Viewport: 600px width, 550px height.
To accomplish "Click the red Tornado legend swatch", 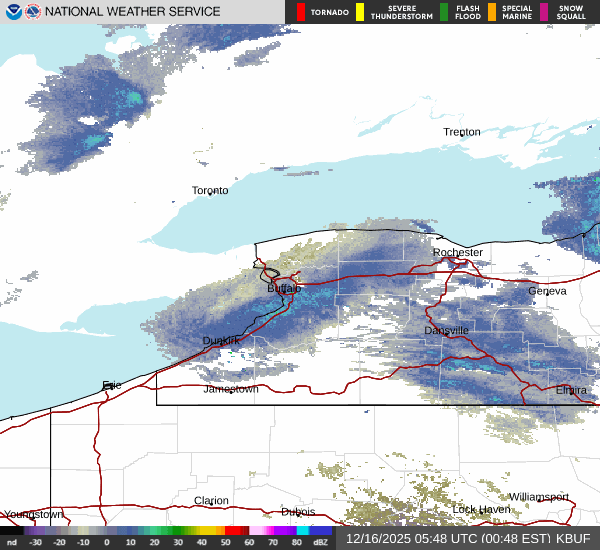I will pyautogui.click(x=301, y=12).
